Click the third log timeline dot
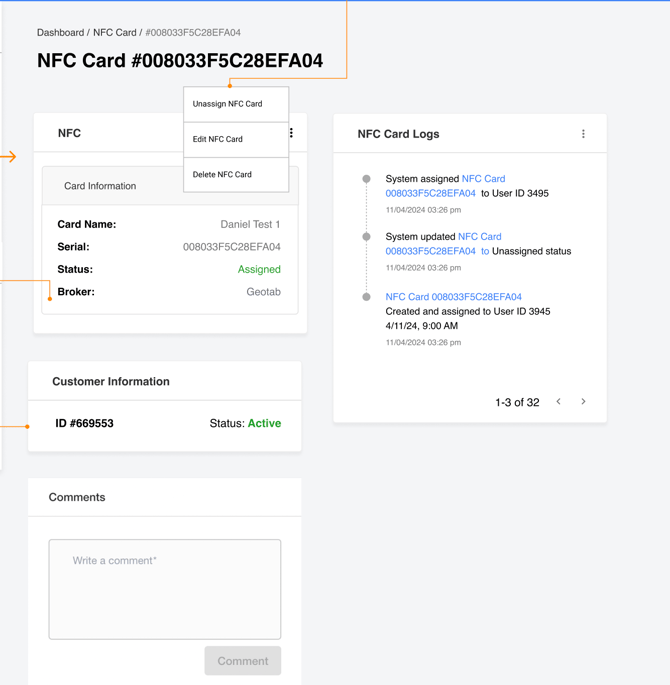670x685 pixels. point(367,297)
